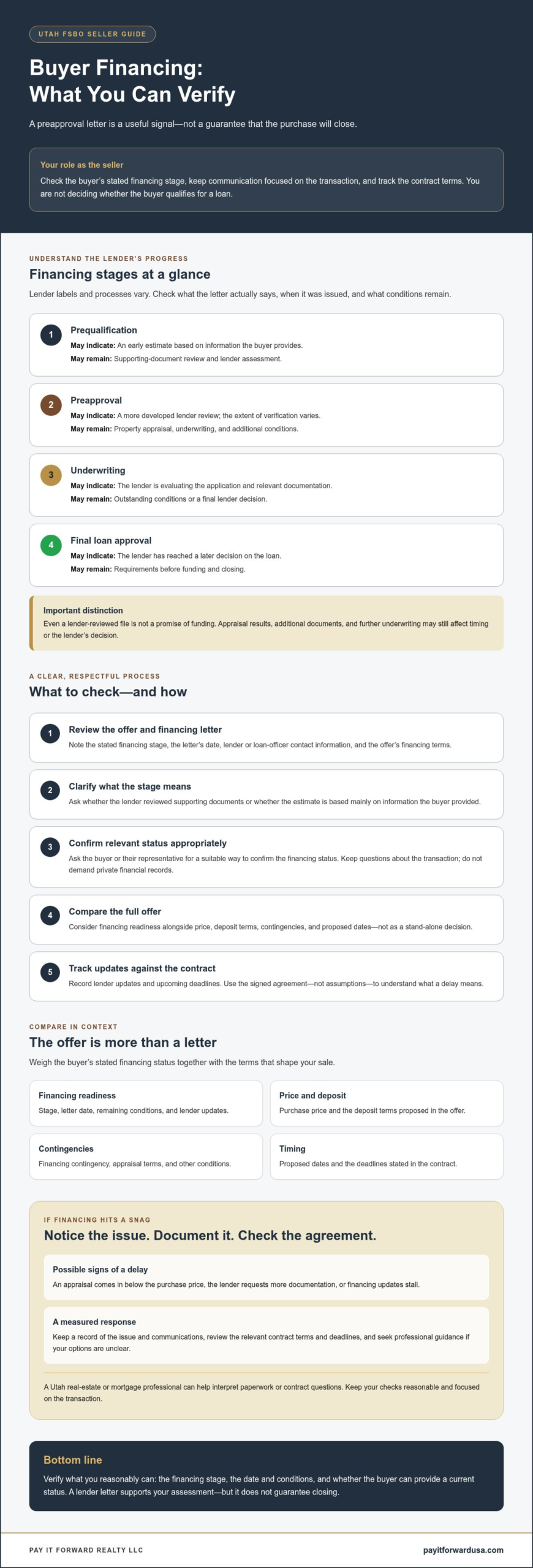Visit the payitforwardusa.com link

pyautogui.click(x=463, y=1550)
